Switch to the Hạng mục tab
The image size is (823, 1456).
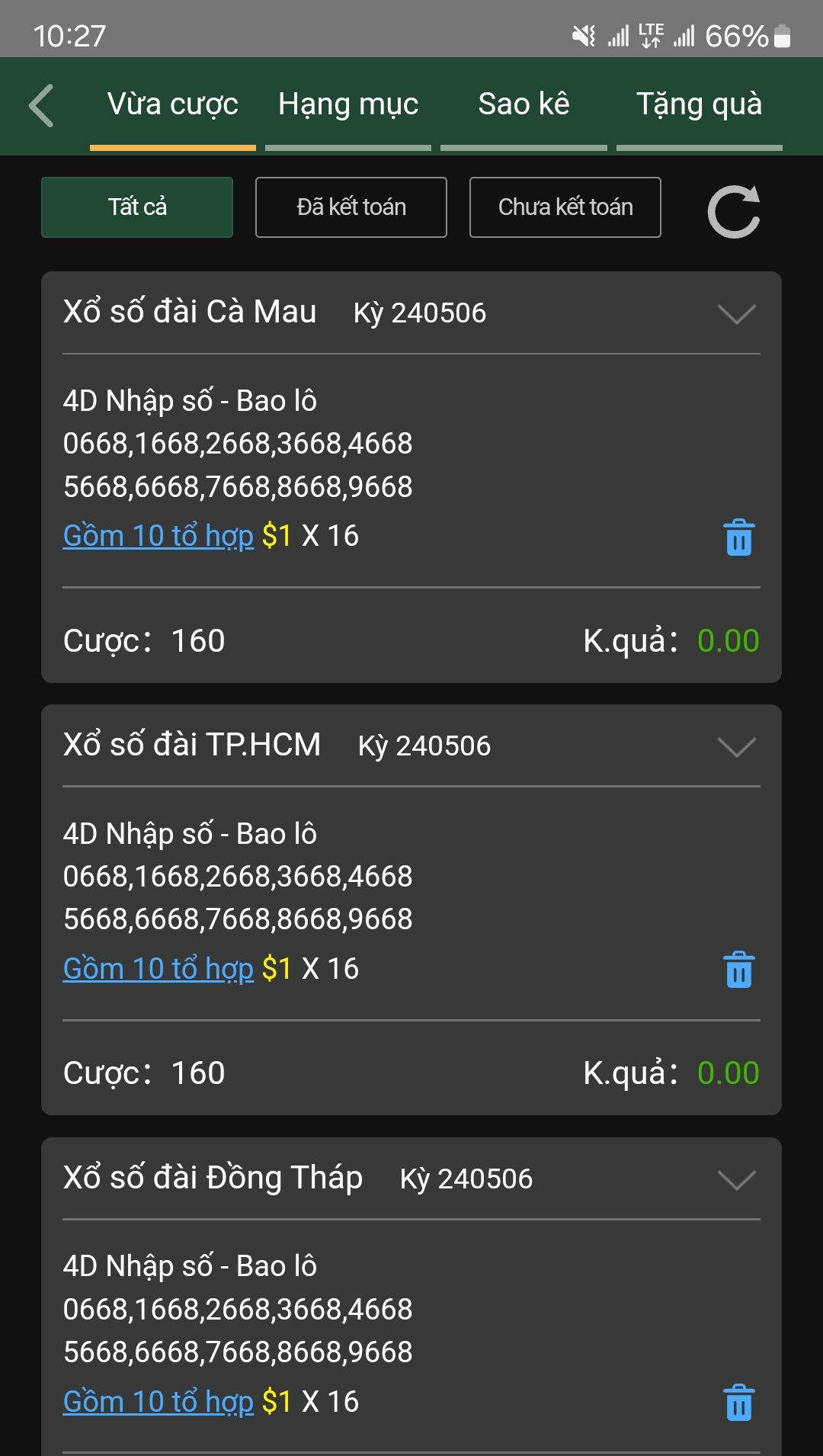348,105
